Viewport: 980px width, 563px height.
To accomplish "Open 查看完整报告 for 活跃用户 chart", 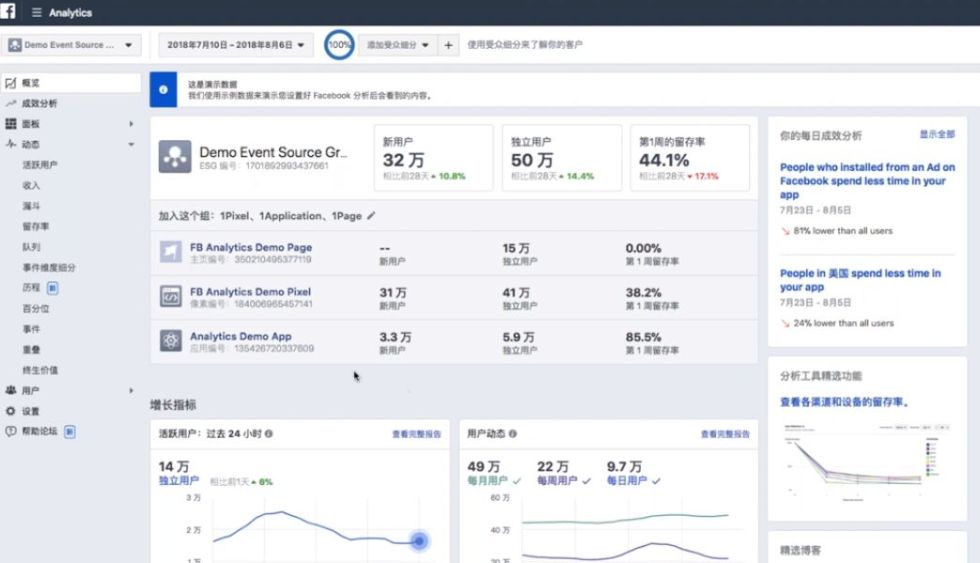I will click(x=416, y=434).
